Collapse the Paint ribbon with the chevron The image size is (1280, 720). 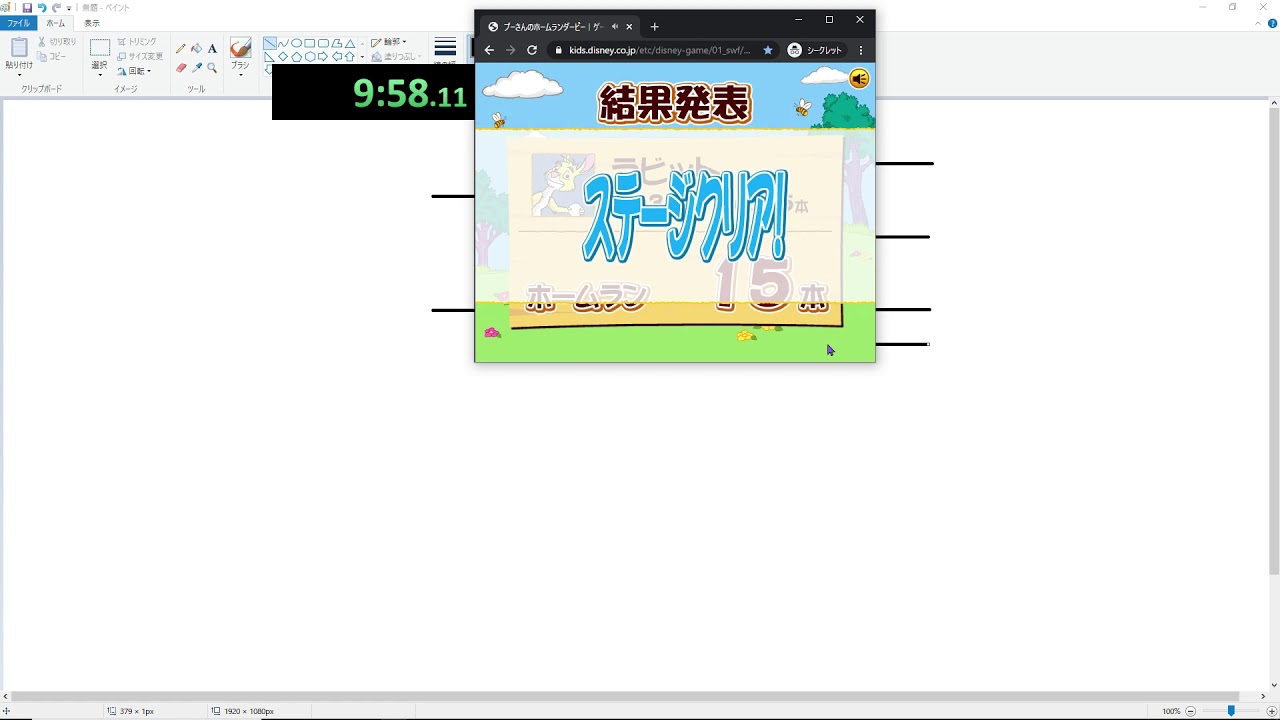[1258, 23]
